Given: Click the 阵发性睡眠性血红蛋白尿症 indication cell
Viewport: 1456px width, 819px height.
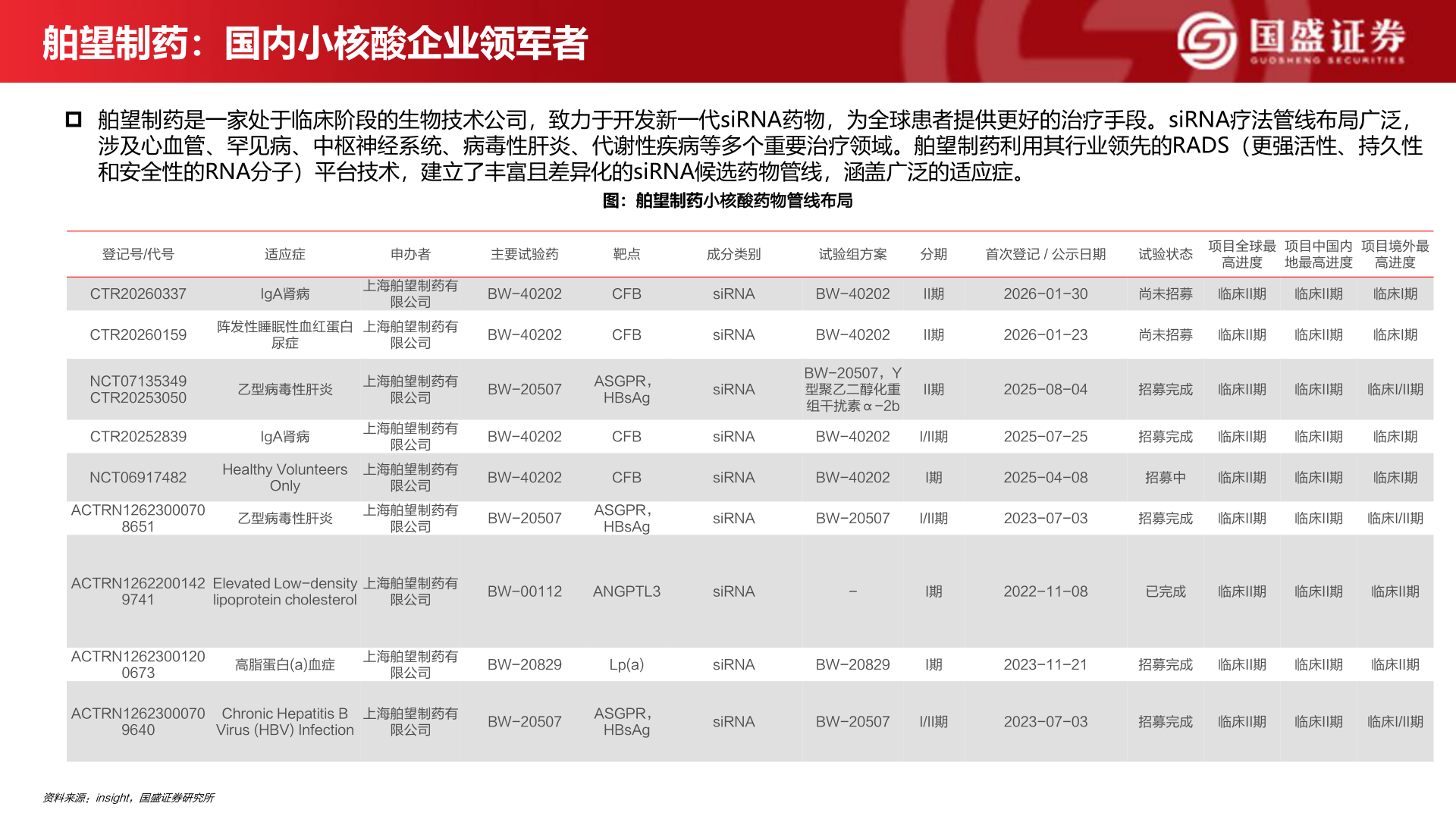Looking at the screenshot, I should coord(285,334).
